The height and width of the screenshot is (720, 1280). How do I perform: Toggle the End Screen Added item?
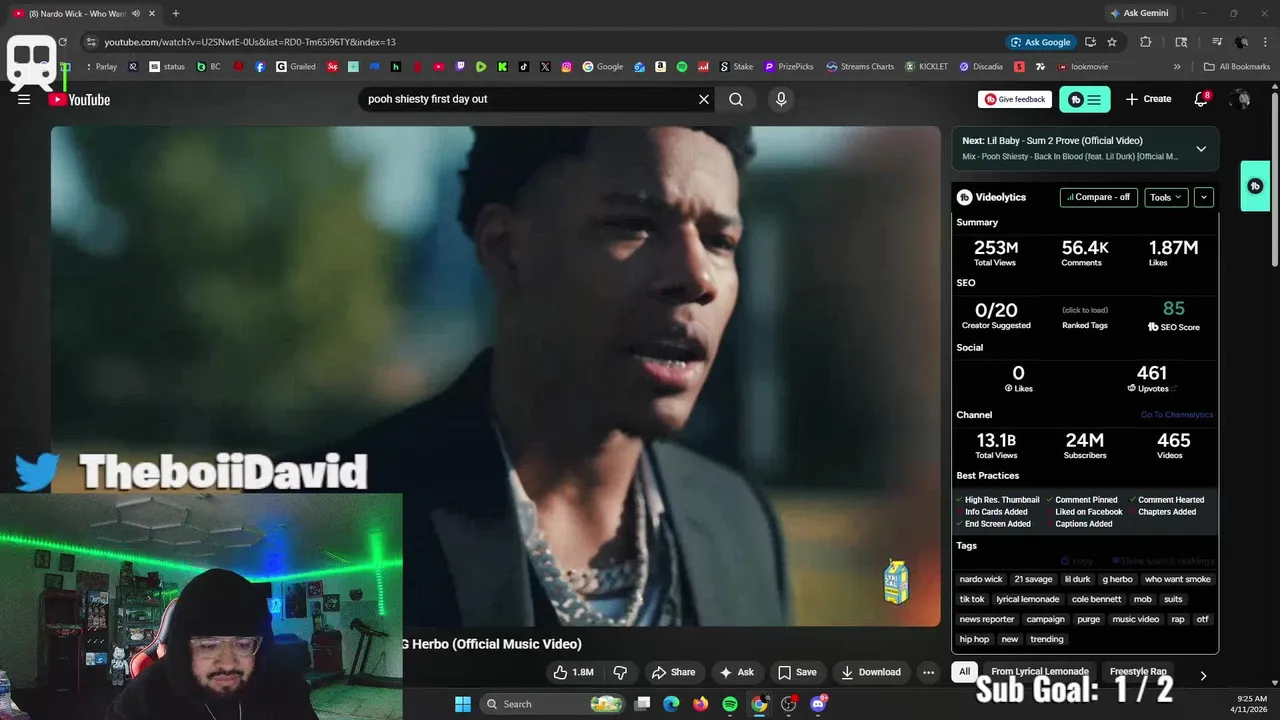point(994,524)
